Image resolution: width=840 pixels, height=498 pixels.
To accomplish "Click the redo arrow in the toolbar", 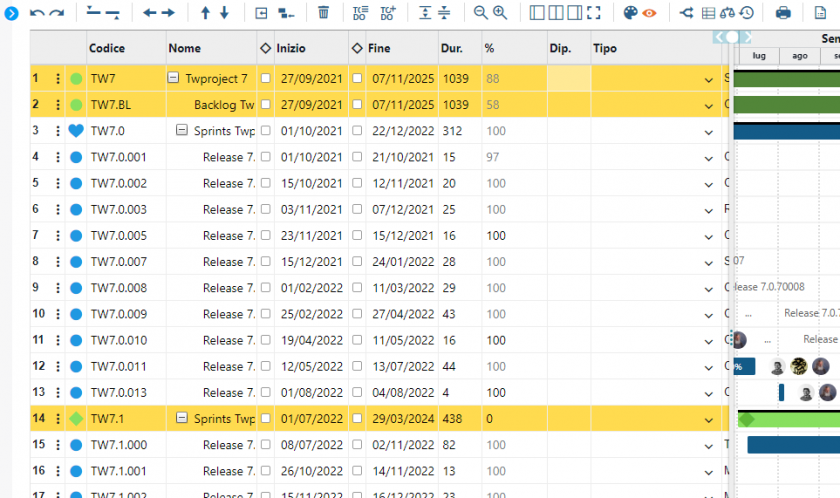I will tap(57, 13).
